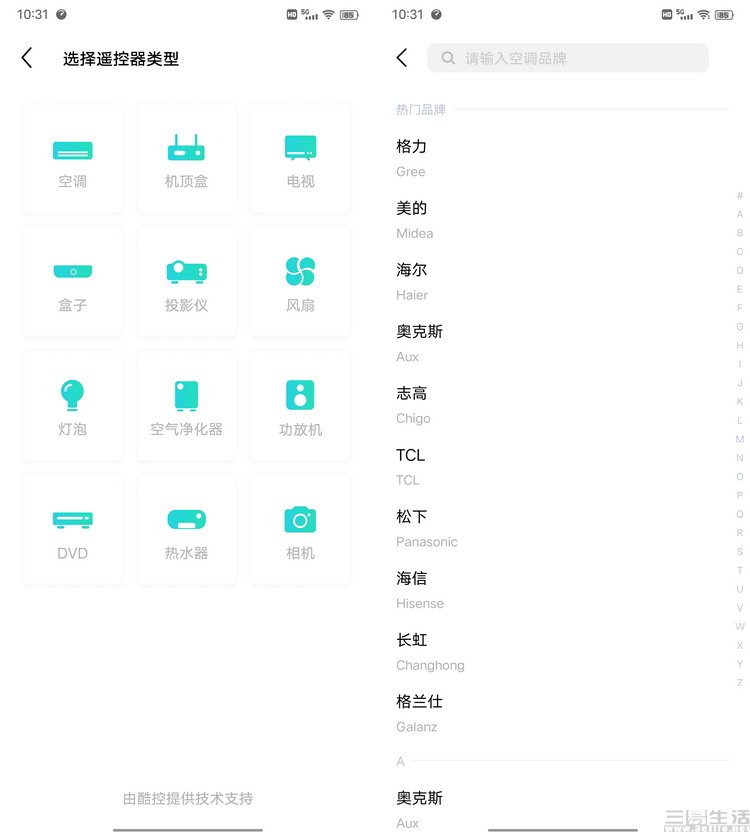Choose the fan (风扇) remote icon
The height and width of the screenshot is (833, 750).
coord(300,282)
